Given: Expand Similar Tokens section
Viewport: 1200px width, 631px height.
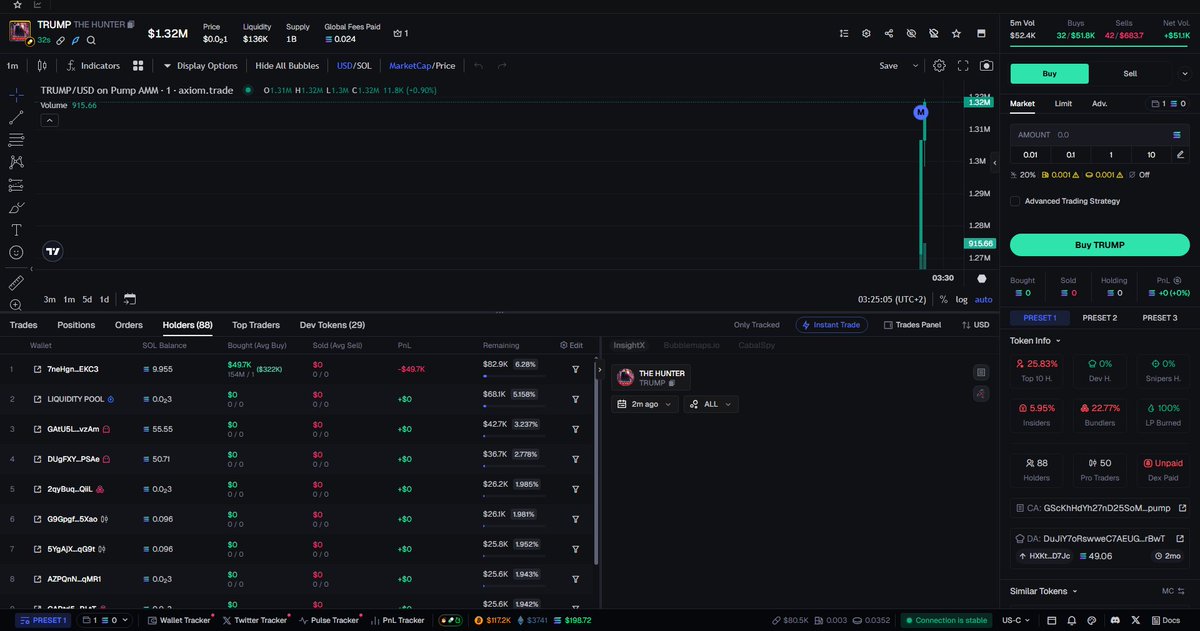Looking at the screenshot, I should 1044,591.
